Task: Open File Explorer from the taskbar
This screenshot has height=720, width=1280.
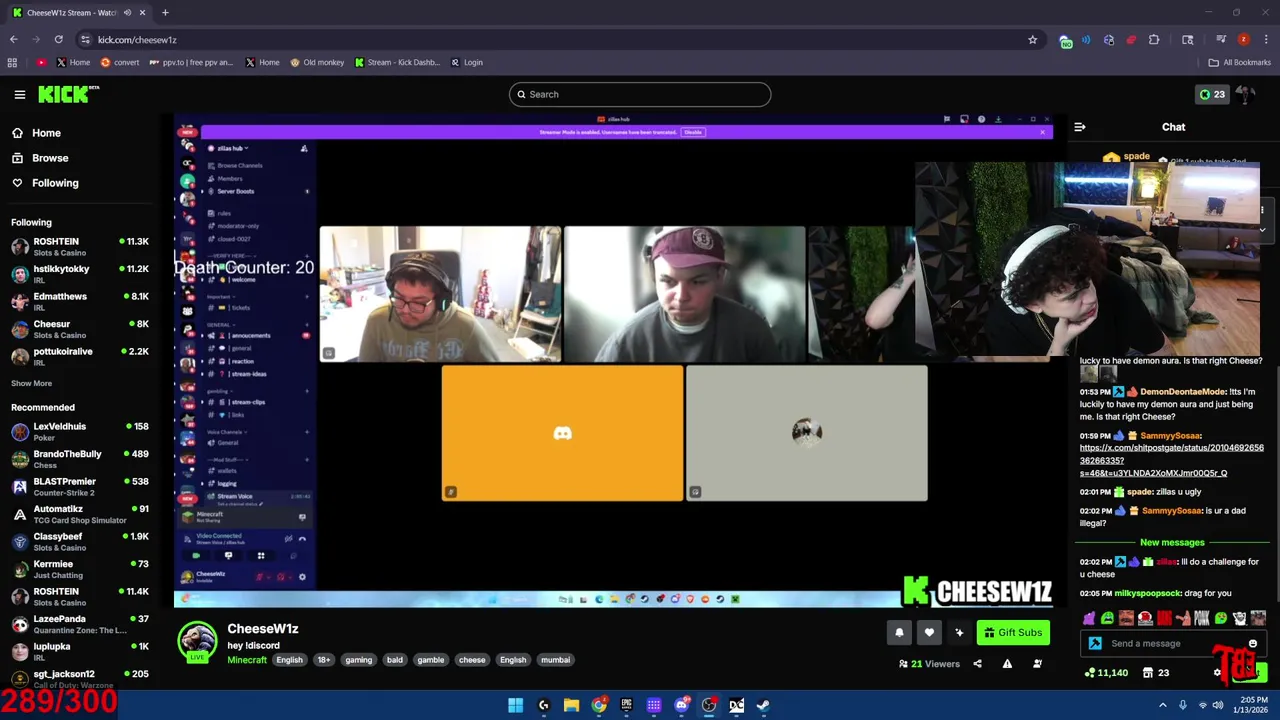Action: 571,705
